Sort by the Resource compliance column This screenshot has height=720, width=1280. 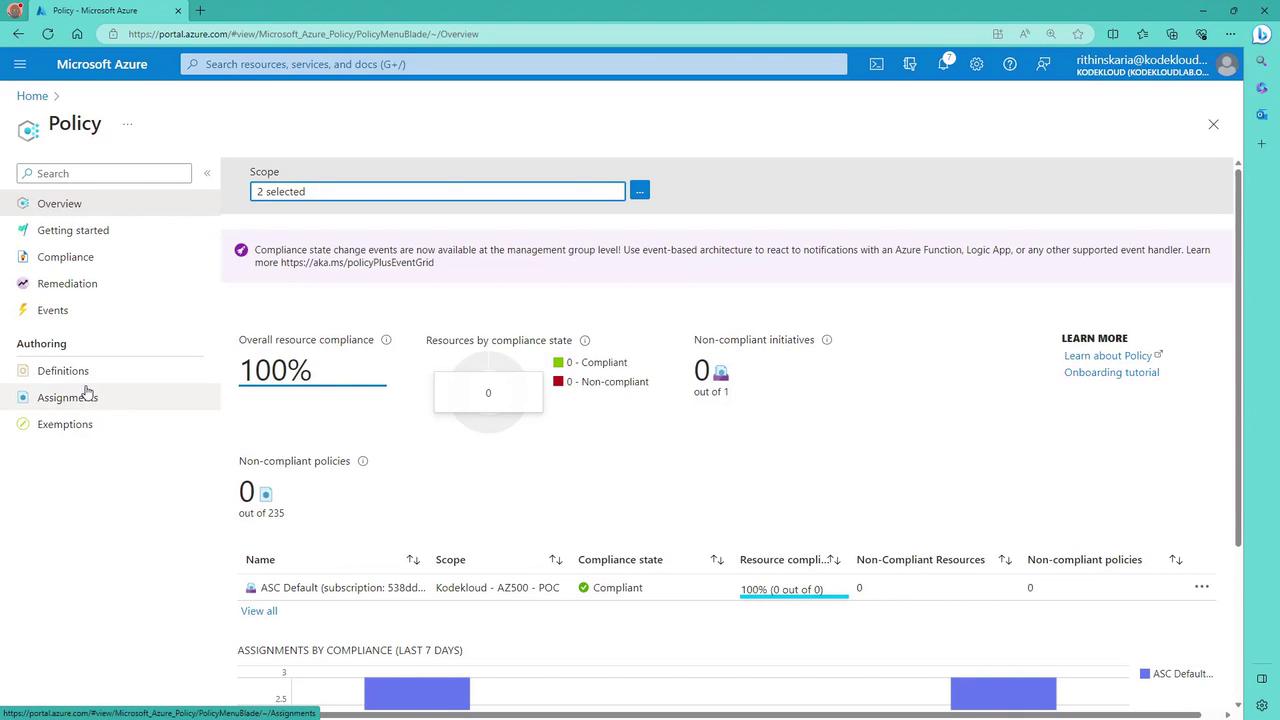pyautogui.click(x=835, y=560)
